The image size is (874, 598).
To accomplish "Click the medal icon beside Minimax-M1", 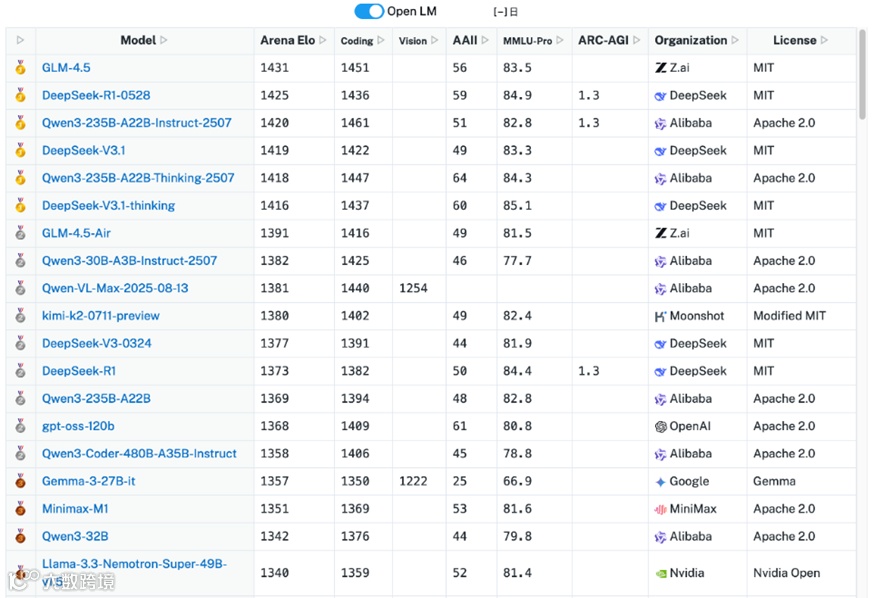I will [21, 508].
